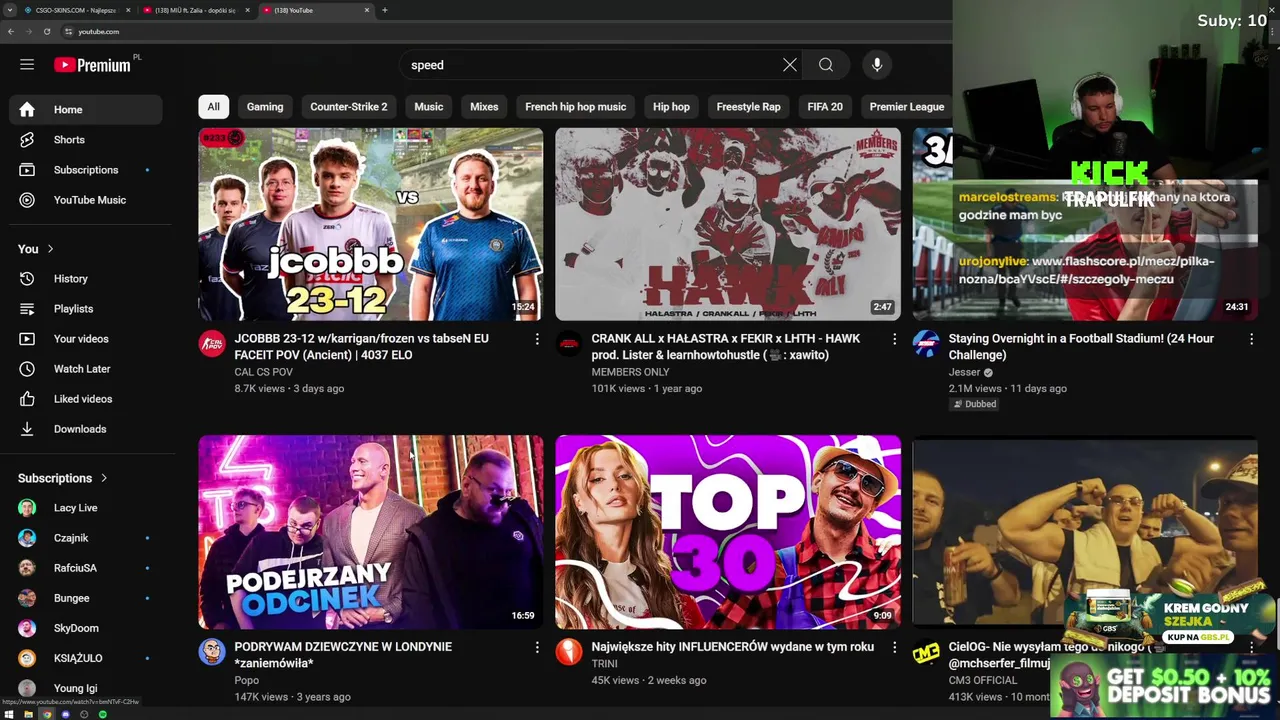This screenshot has width=1280, height=720.
Task: Select the Freestyle Rap filter chip
Action: tap(748, 107)
